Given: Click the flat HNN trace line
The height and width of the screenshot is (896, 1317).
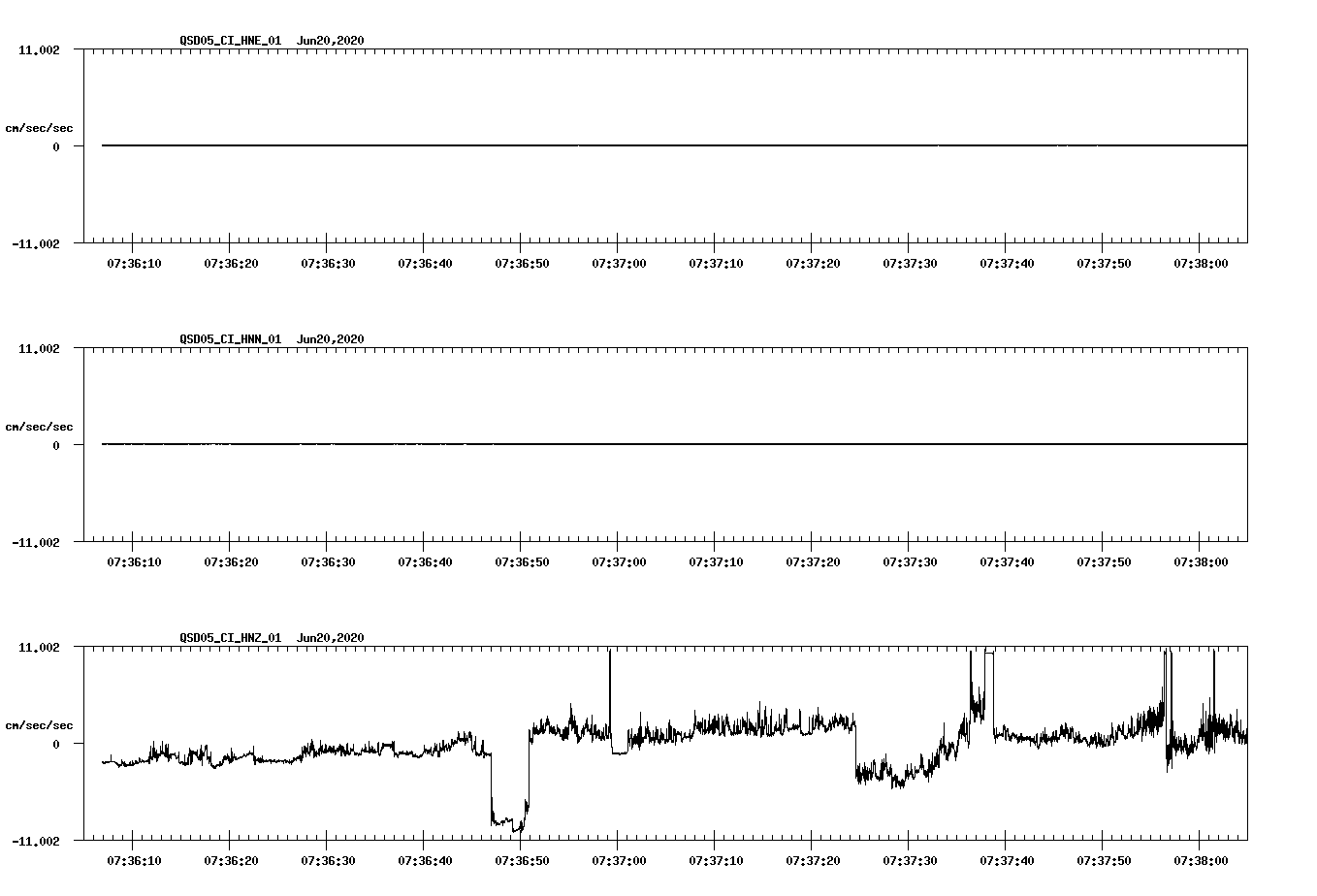Looking at the screenshot, I should (x=674, y=444).
